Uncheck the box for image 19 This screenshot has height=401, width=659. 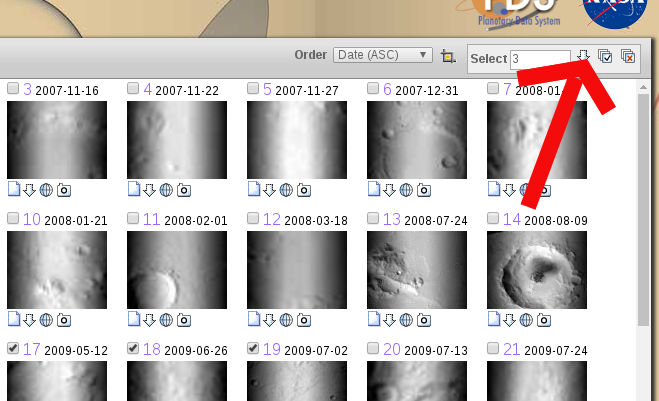tap(253, 348)
